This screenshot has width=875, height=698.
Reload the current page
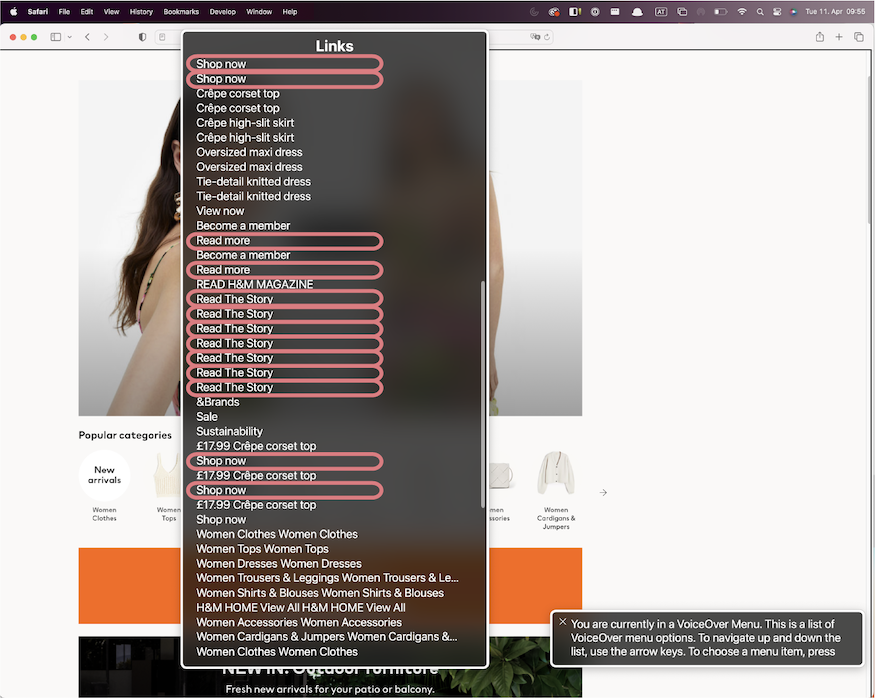[x=547, y=37]
